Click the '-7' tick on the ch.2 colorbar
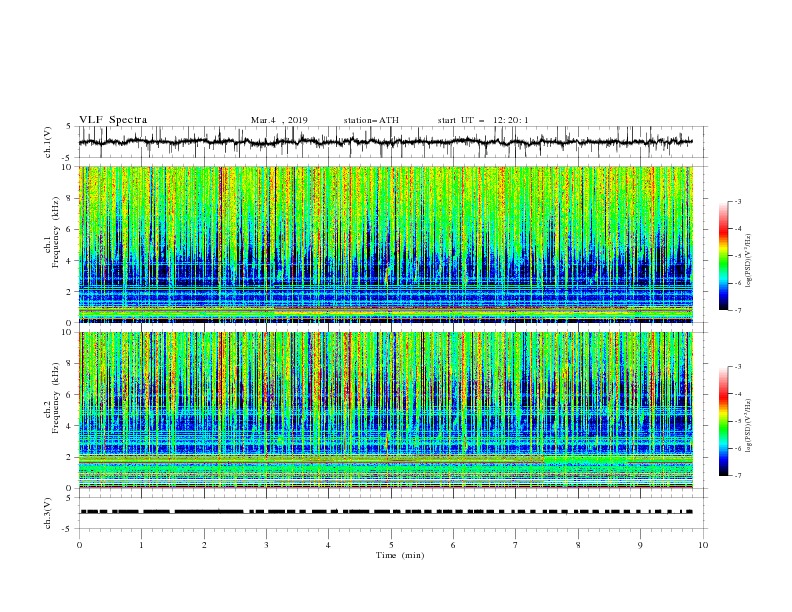 click(737, 476)
